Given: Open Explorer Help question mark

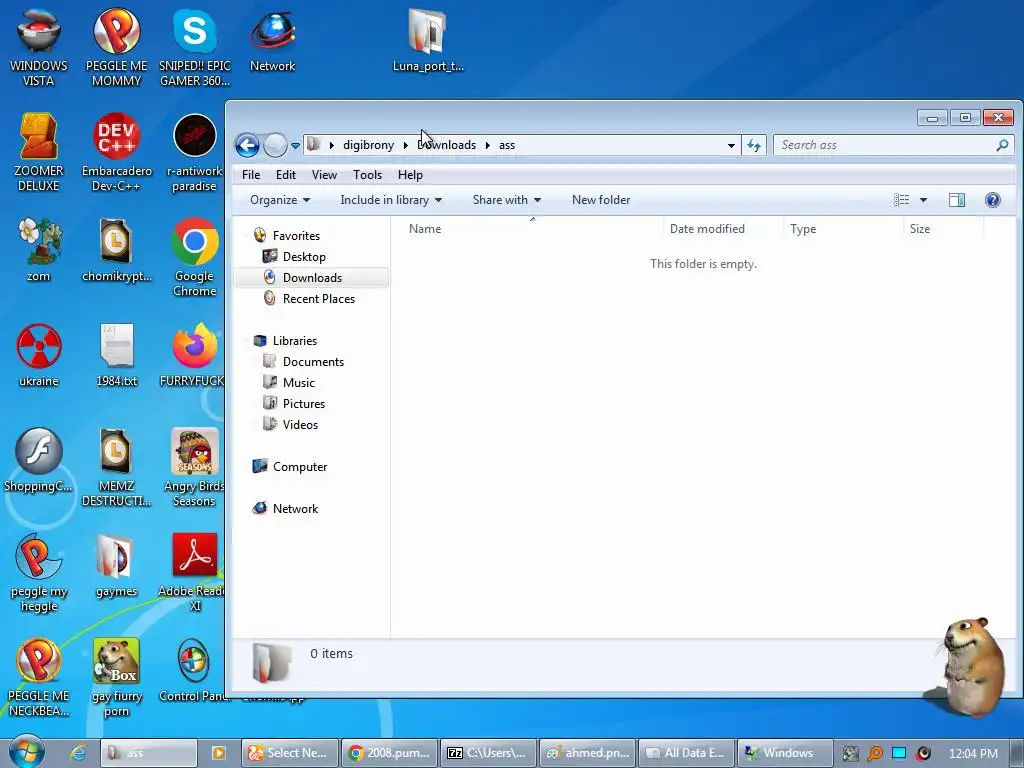Looking at the screenshot, I should point(993,200).
